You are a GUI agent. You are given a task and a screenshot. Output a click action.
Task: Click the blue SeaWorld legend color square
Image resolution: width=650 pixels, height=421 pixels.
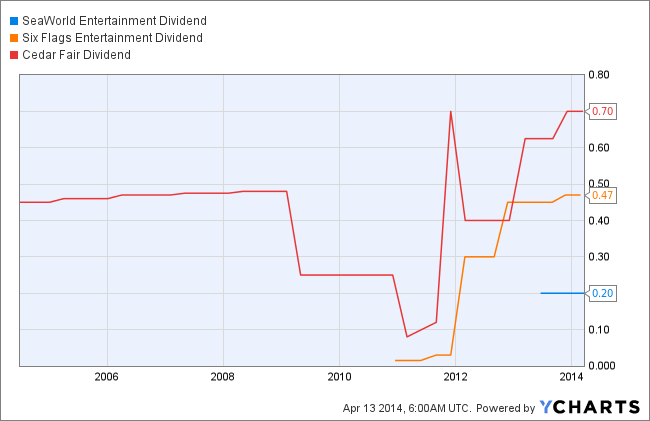14,22
